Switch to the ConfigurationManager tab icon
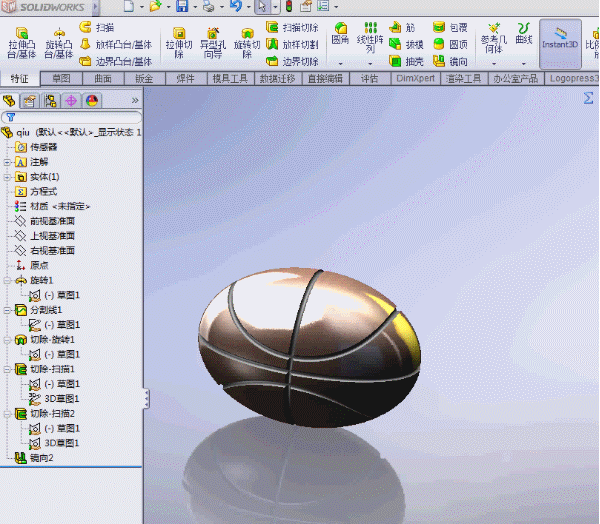600x524 pixels. [51, 101]
